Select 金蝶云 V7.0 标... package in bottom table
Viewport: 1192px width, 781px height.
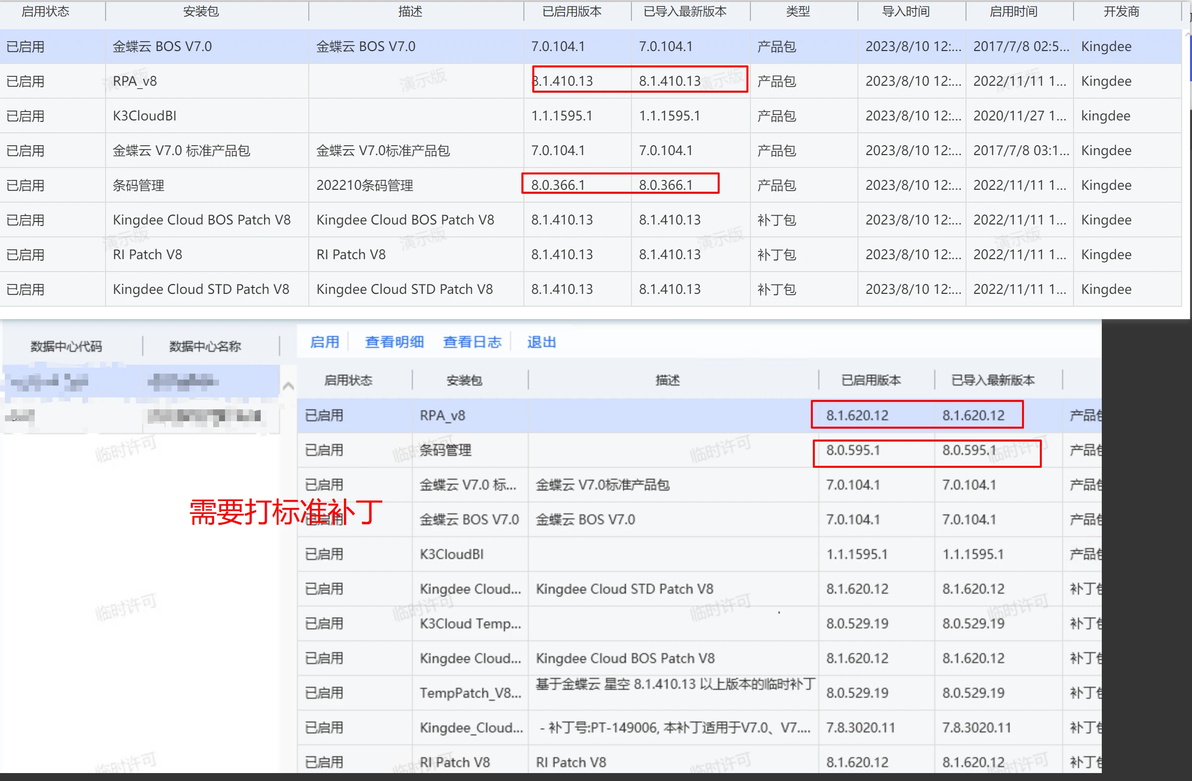[x=468, y=485]
